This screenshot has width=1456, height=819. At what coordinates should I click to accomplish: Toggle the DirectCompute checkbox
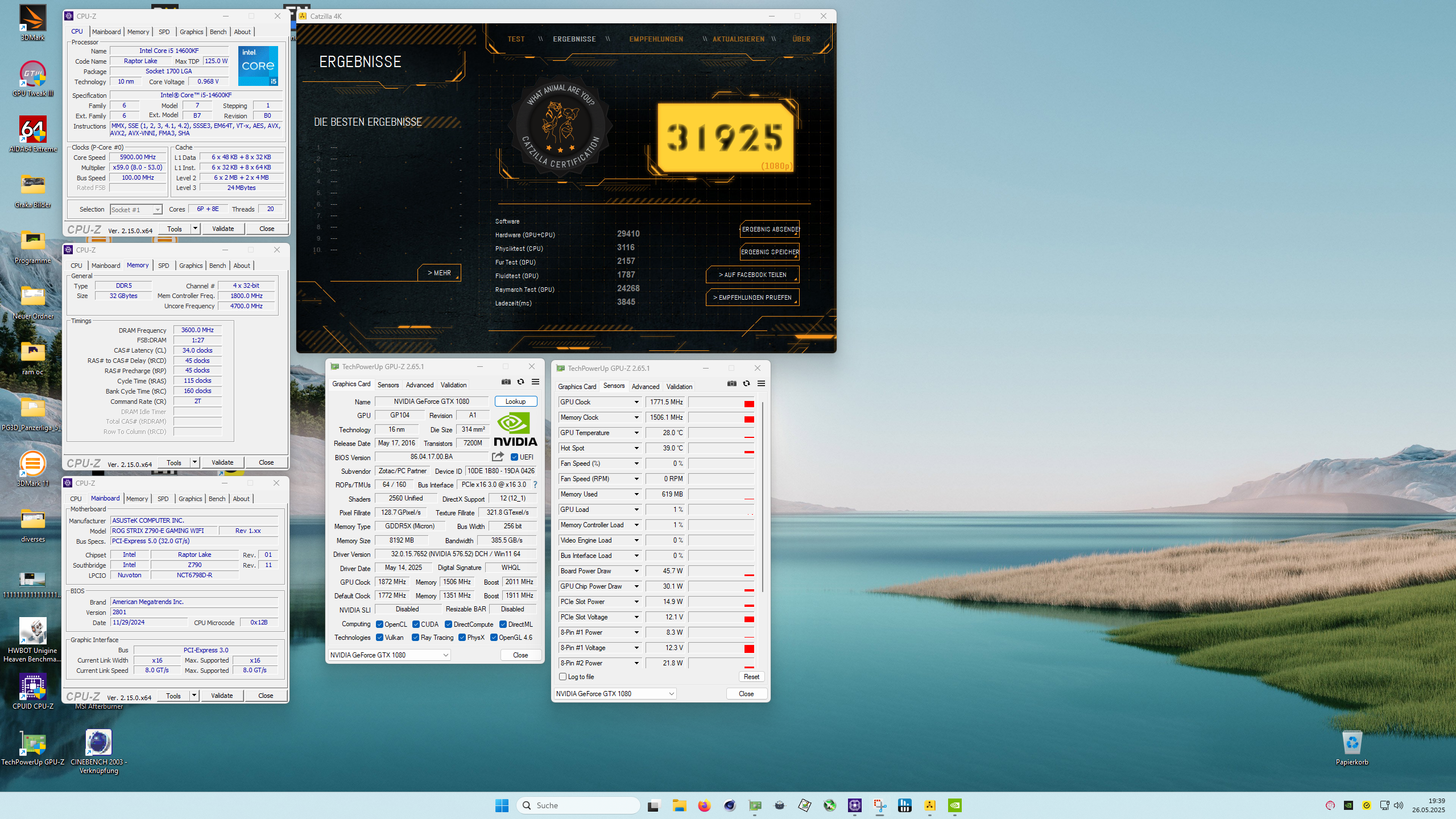448,624
